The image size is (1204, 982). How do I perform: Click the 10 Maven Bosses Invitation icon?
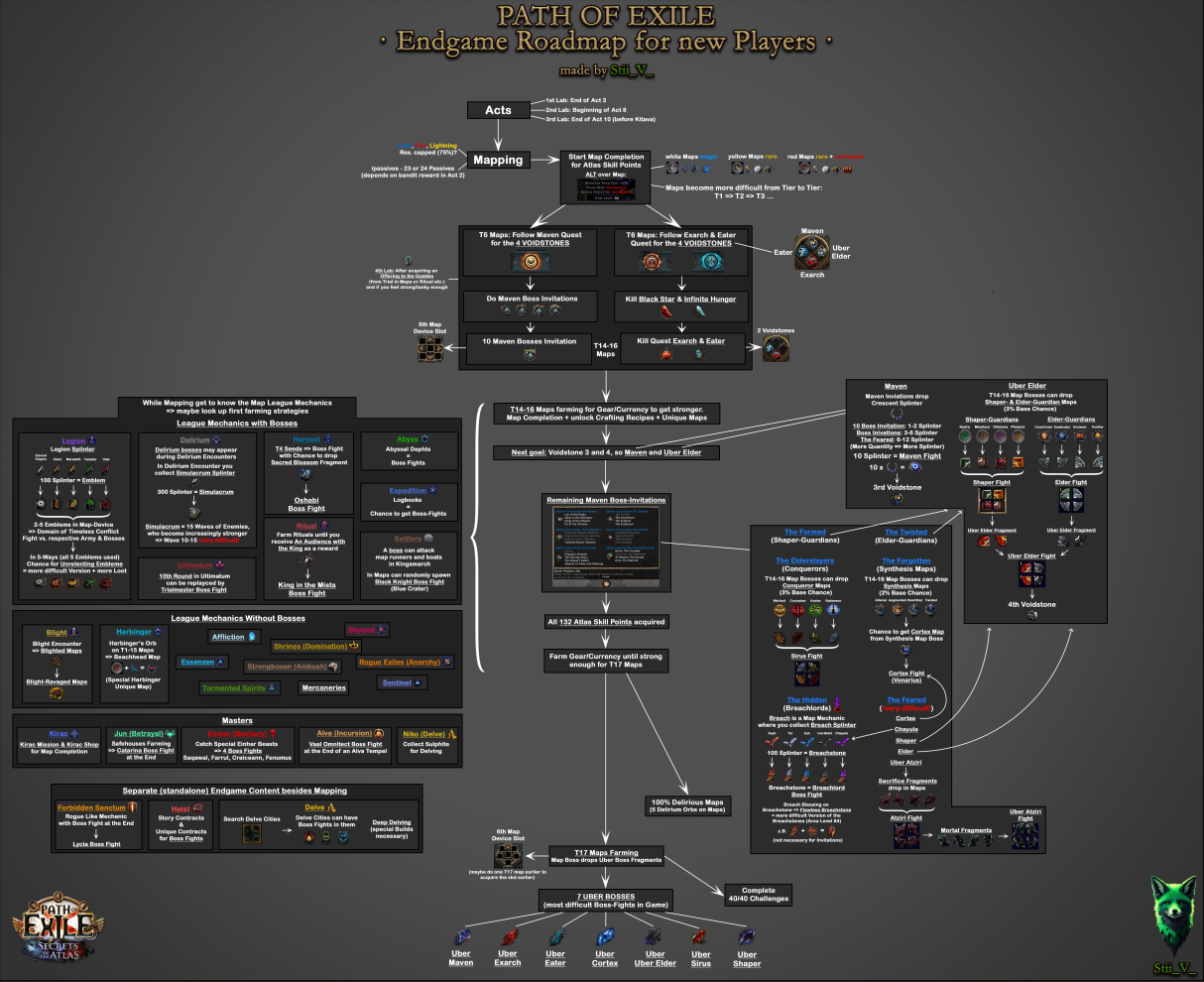(531, 355)
